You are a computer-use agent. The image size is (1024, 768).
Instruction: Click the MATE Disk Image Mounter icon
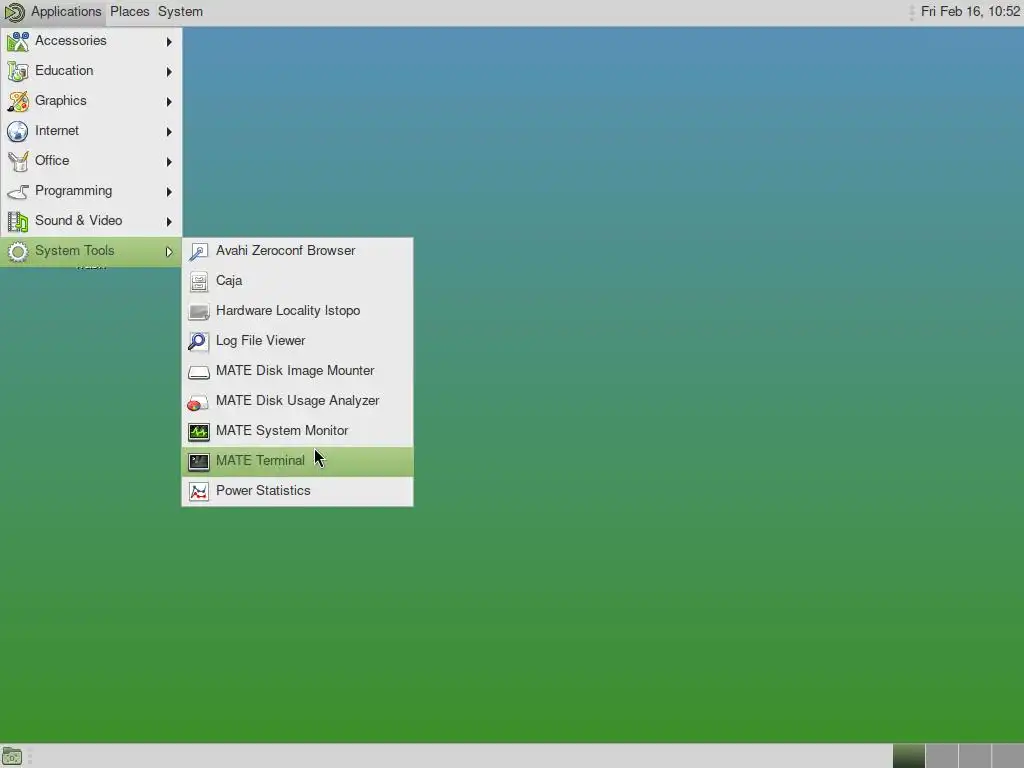(x=199, y=372)
